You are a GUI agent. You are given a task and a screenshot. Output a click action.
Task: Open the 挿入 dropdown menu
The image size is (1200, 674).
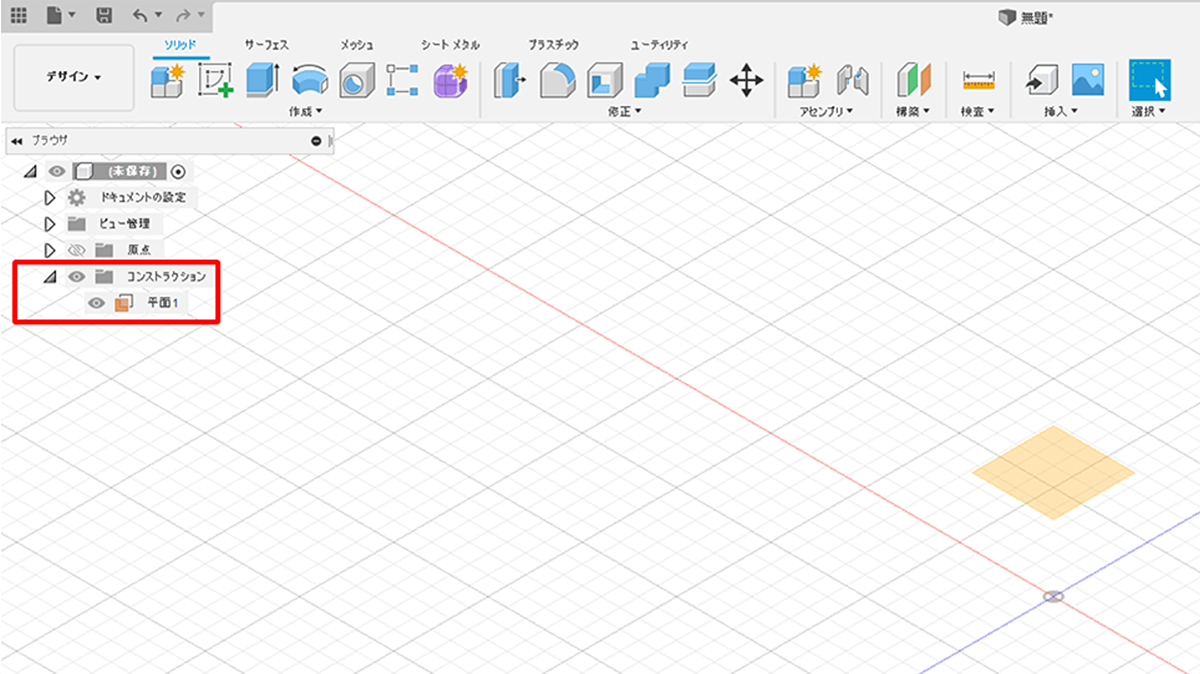[x=1062, y=112]
